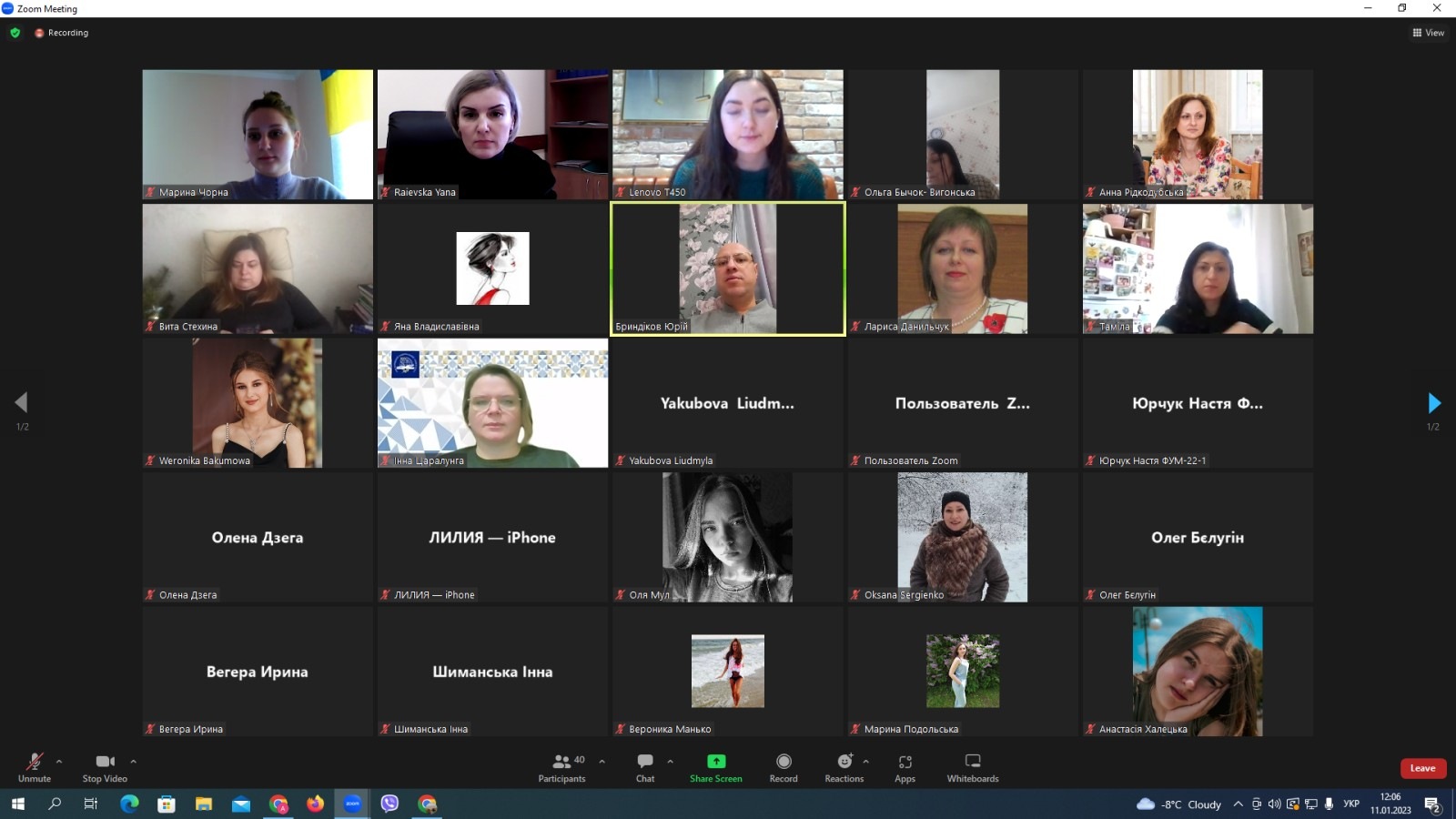Select Марина Чорна's video tile

coord(258,135)
